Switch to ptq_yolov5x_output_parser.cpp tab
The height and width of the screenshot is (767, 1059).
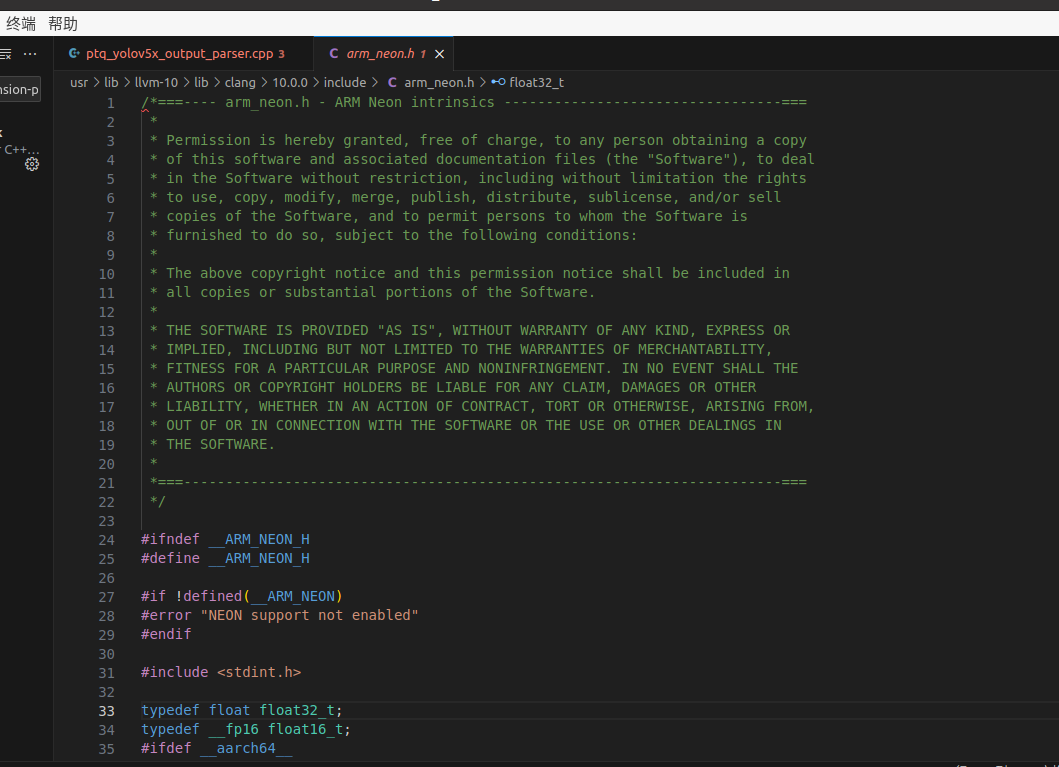[x=180, y=53]
